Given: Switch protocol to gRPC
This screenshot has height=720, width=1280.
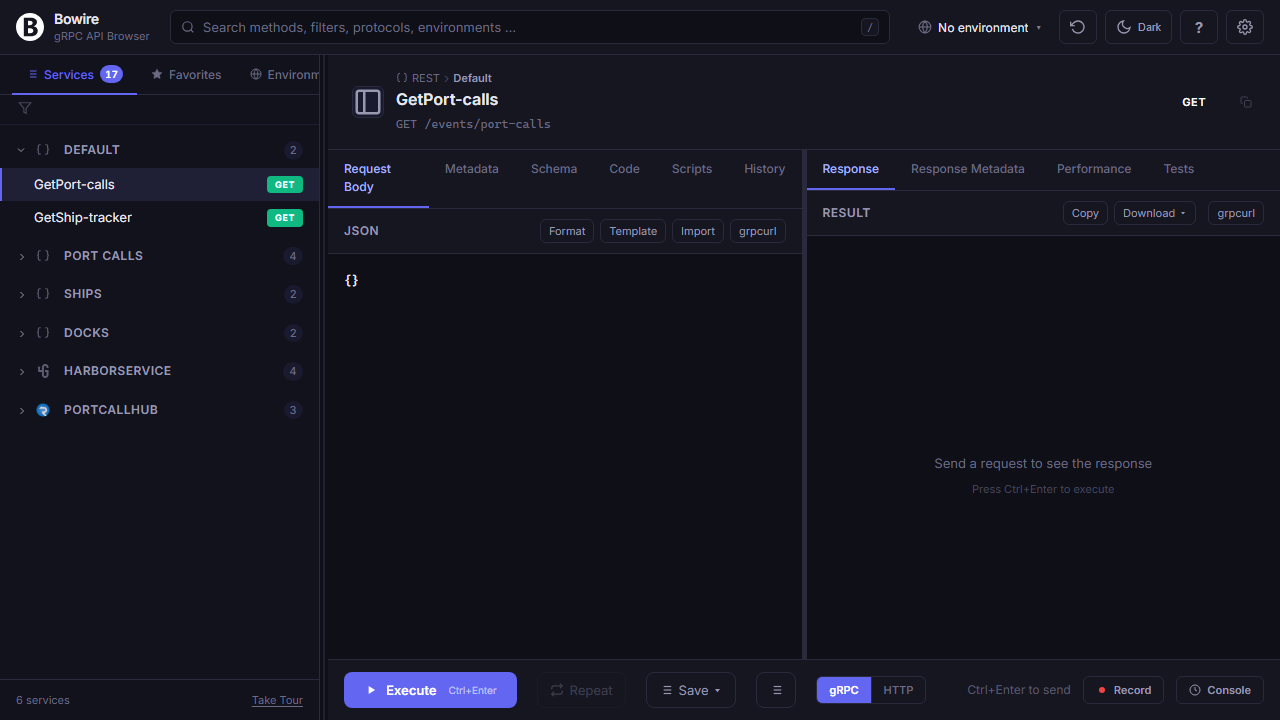Looking at the screenshot, I should click(x=844, y=690).
